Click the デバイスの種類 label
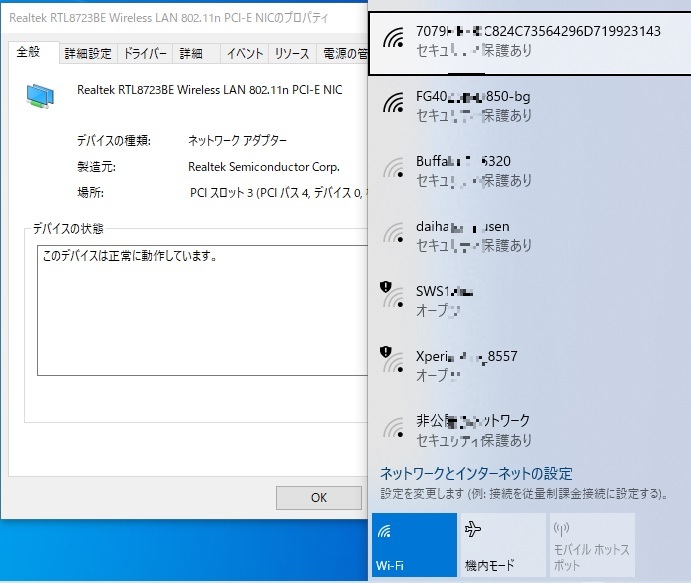Image resolution: width=691 pixels, height=583 pixels. pyautogui.click(x=114, y=141)
